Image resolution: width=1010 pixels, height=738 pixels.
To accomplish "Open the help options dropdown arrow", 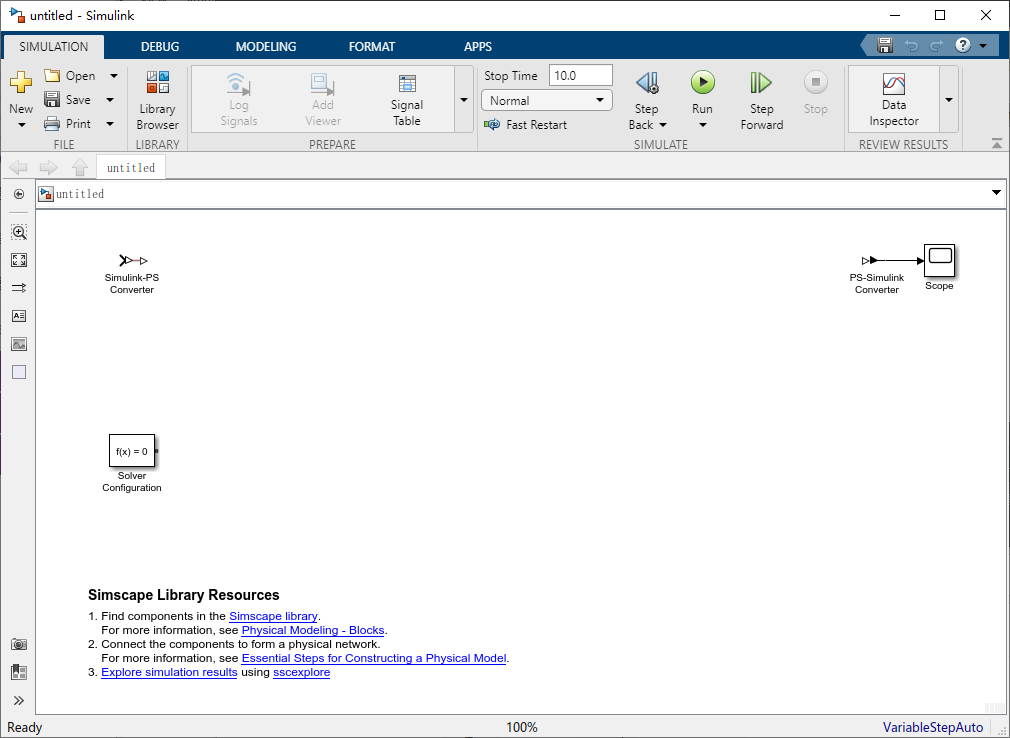I will (x=983, y=46).
